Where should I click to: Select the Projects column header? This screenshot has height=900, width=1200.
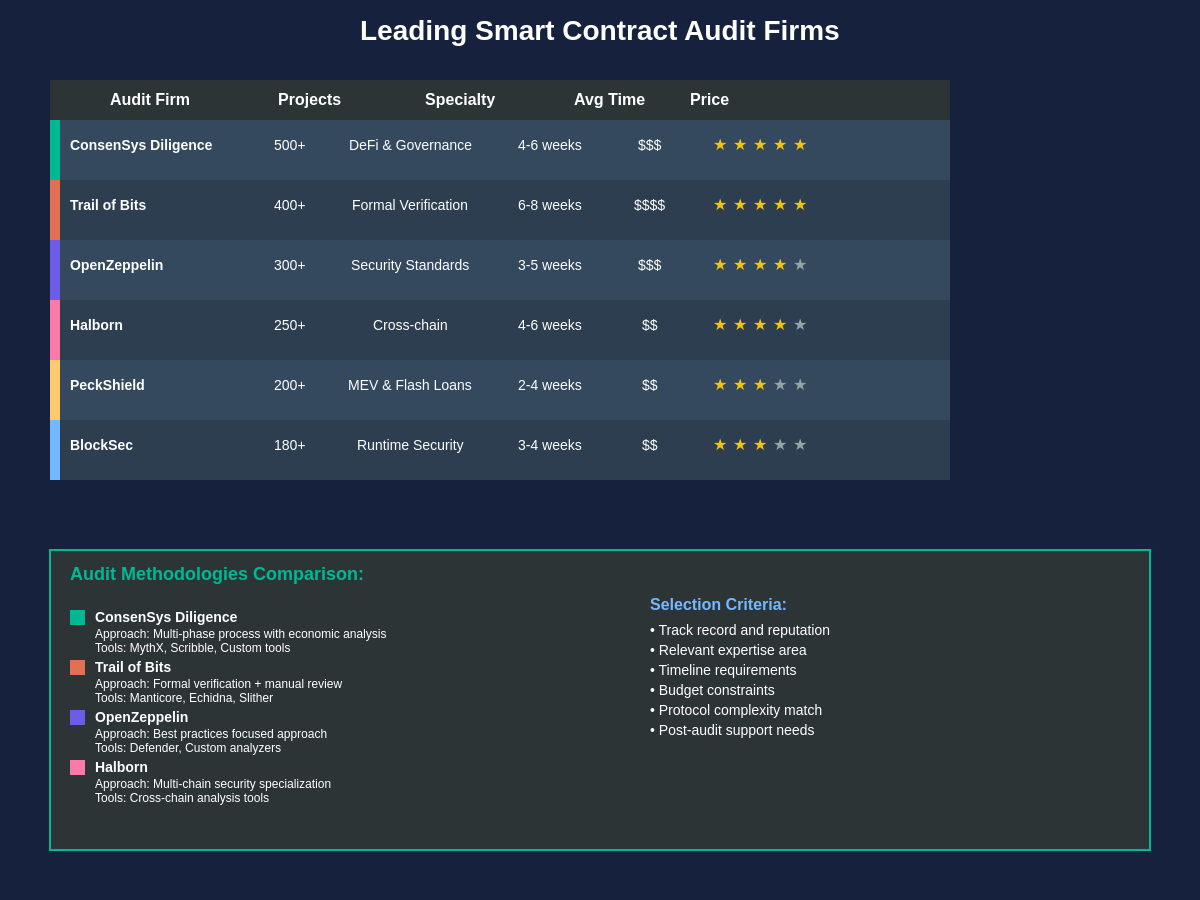tap(309, 100)
